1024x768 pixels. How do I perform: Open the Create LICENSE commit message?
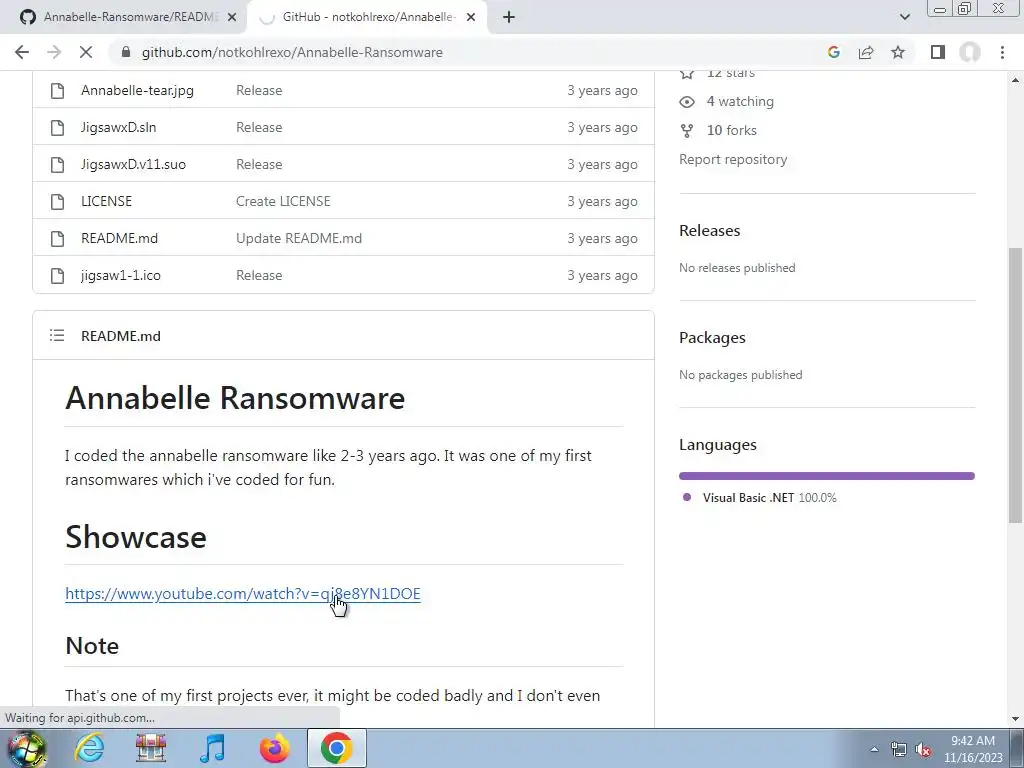coord(283,201)
